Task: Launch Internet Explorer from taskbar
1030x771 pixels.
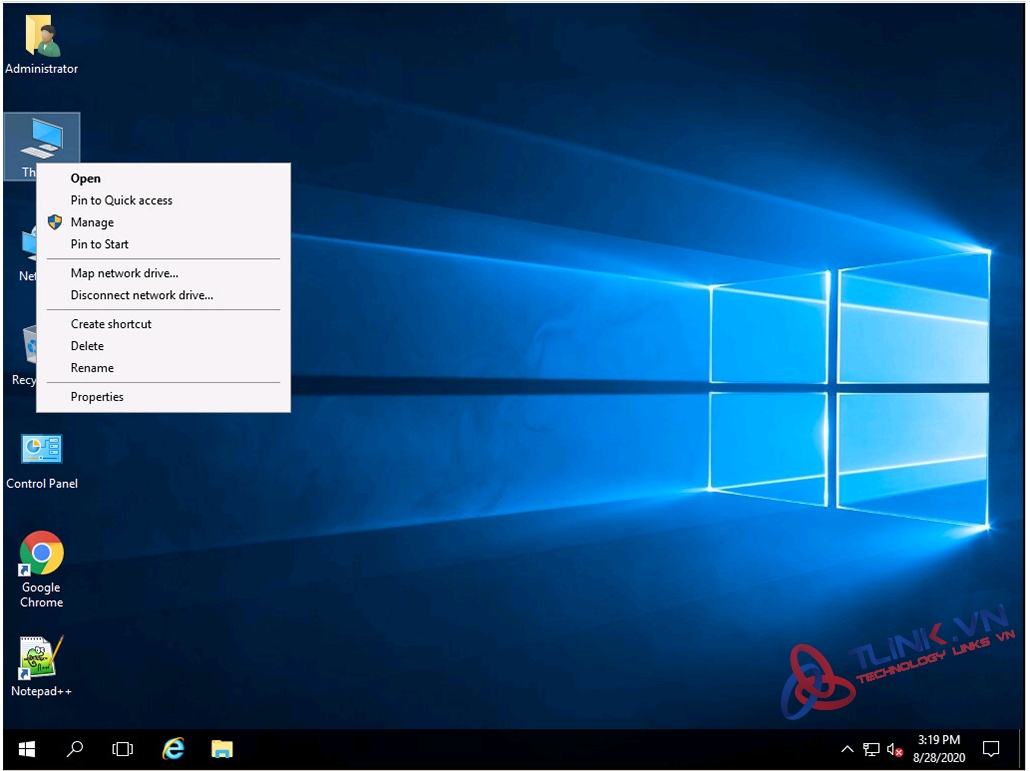Action: point(173,749)
